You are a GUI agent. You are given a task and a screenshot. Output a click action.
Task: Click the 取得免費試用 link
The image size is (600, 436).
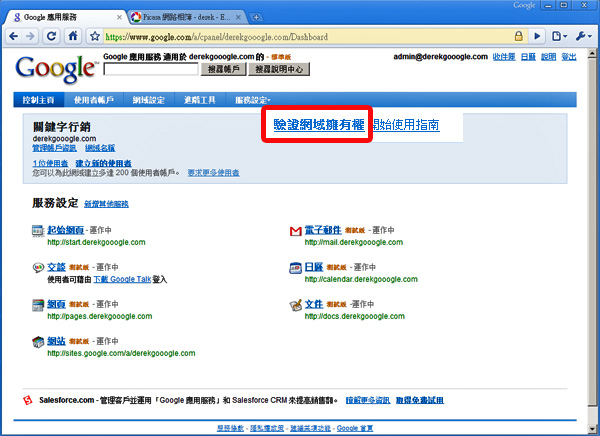420,400
